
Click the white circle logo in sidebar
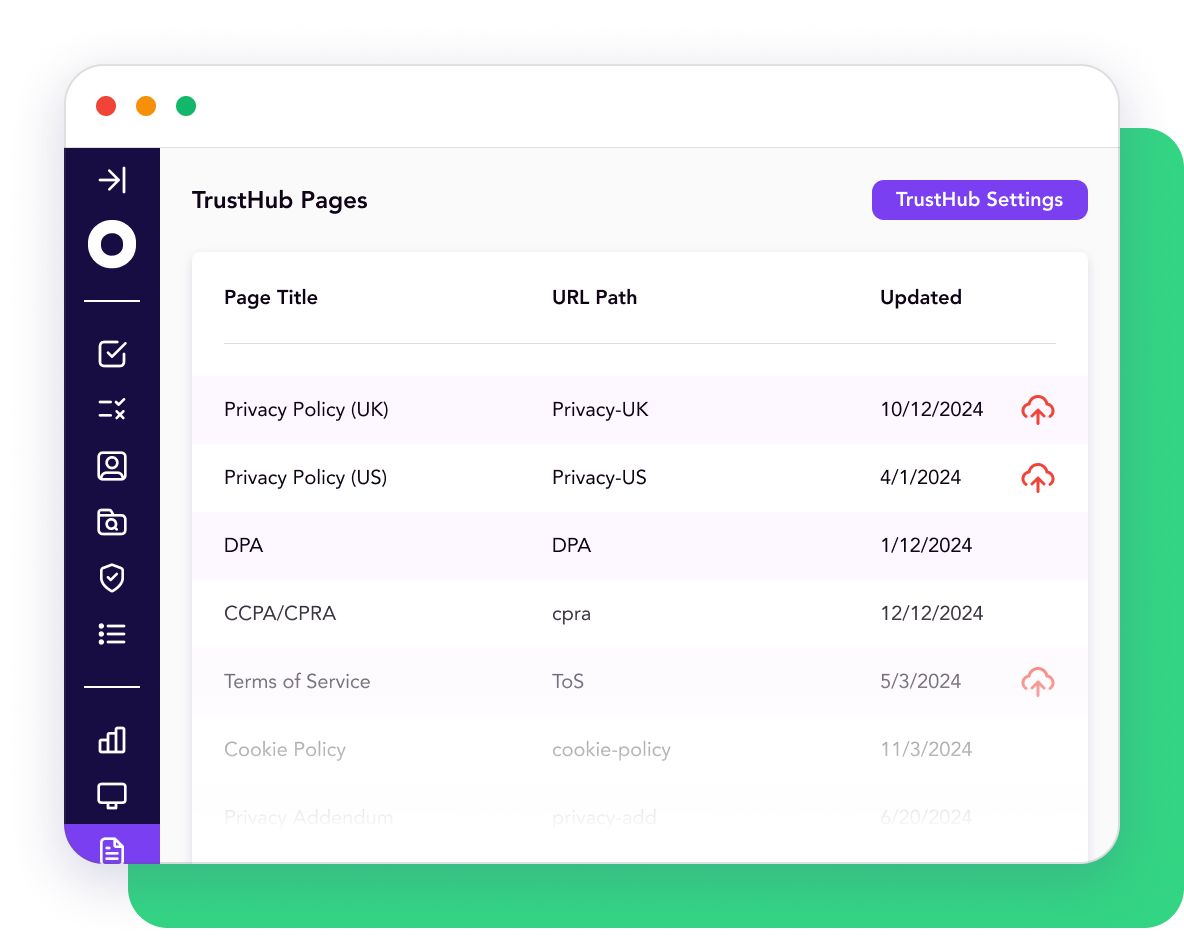[112, 244]
